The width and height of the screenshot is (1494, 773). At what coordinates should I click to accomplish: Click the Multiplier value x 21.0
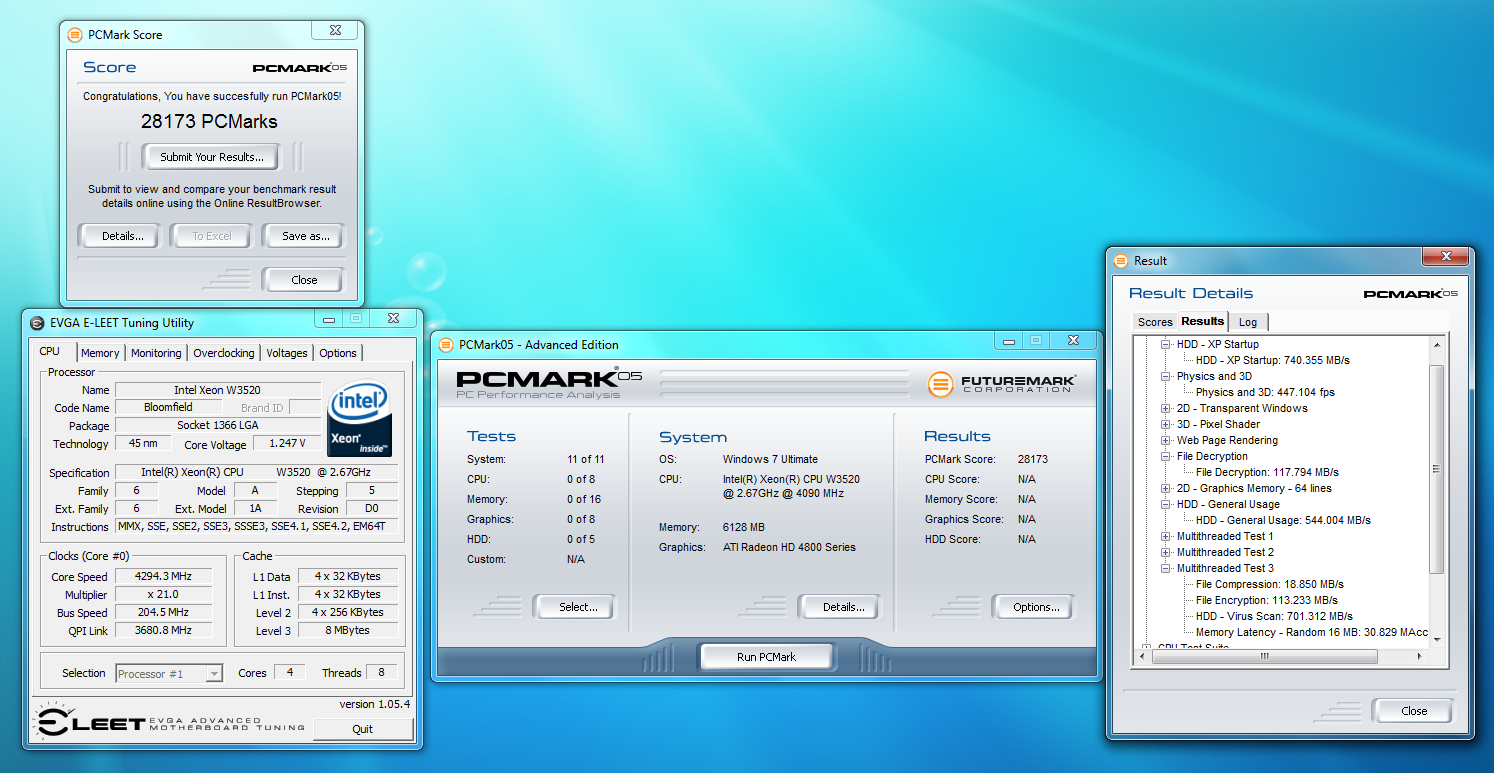[162, 595]
